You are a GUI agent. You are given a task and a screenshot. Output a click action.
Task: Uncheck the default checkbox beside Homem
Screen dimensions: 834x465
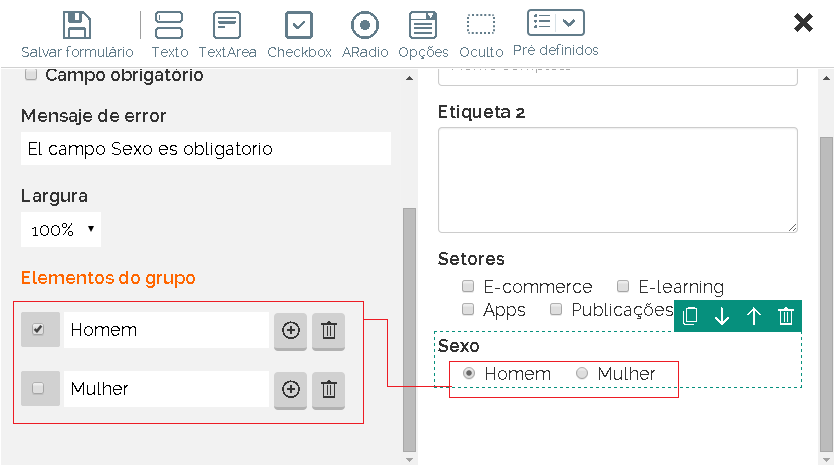(x=39, y=330)
